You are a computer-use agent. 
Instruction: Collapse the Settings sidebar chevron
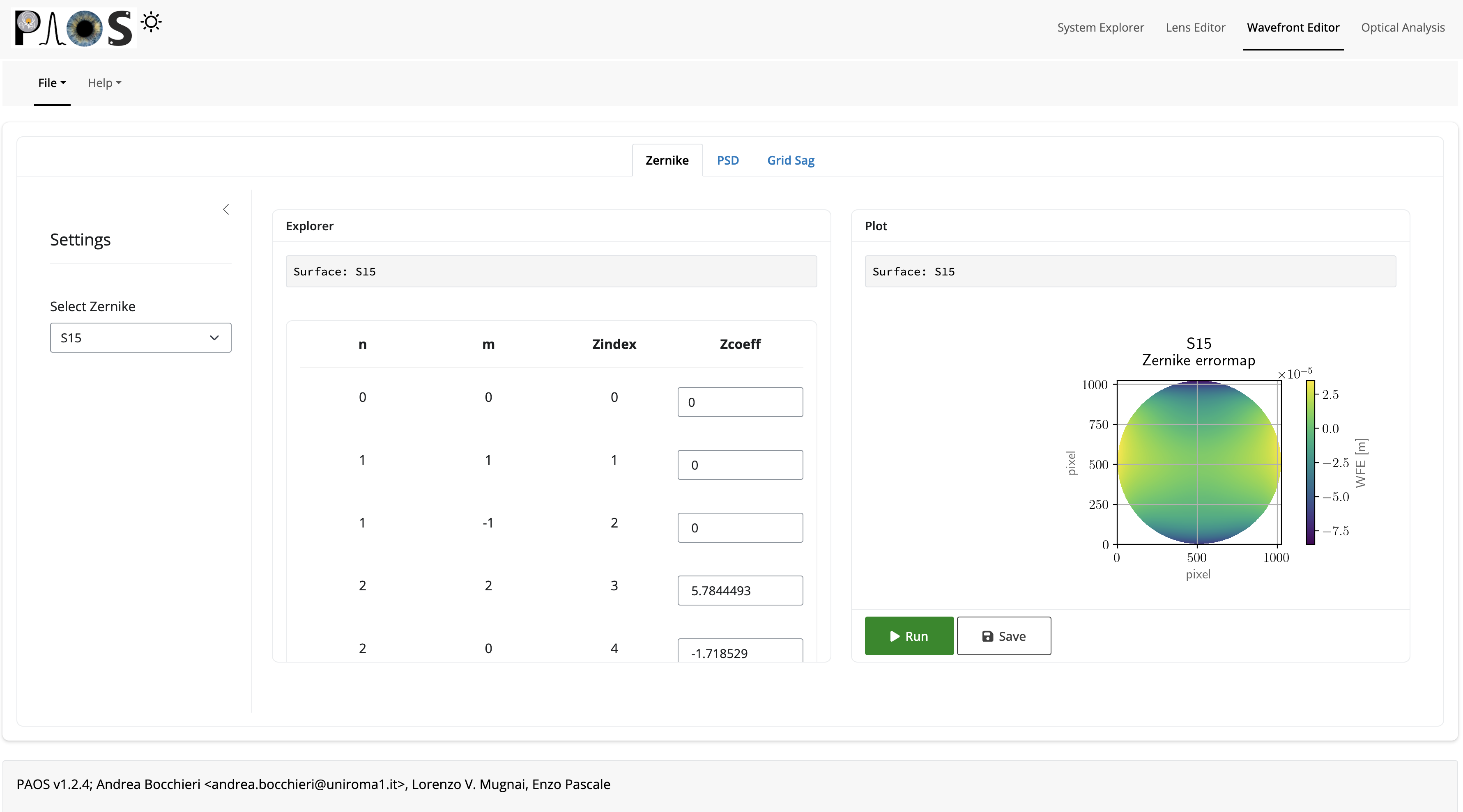(x=226, y=209)
